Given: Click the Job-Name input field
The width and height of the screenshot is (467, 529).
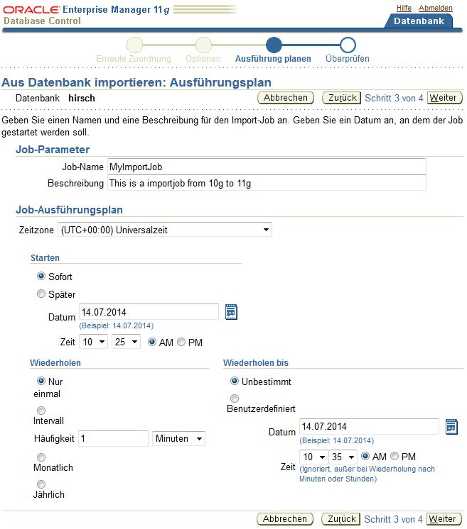Looking at the screenshot, I should 267,167.
